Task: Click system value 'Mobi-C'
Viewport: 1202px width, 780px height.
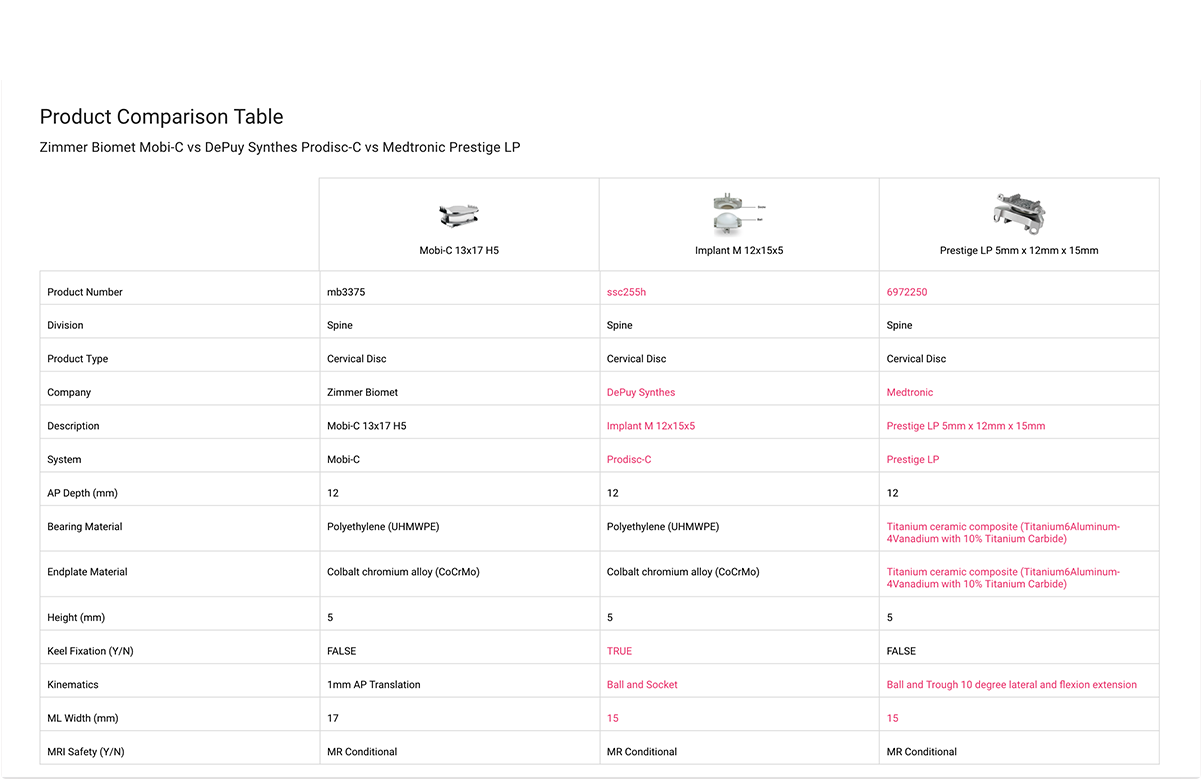Action: [343, 460]
